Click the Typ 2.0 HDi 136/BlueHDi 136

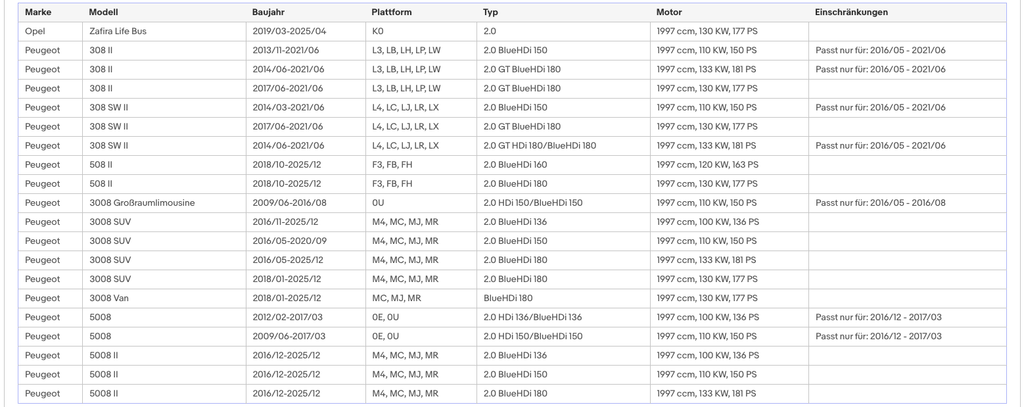[x=563, y=317]
